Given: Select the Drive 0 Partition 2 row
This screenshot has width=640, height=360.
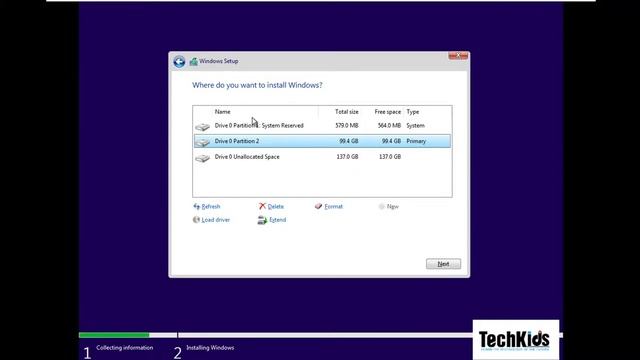Looking at the screenshot, I should 322,141.
